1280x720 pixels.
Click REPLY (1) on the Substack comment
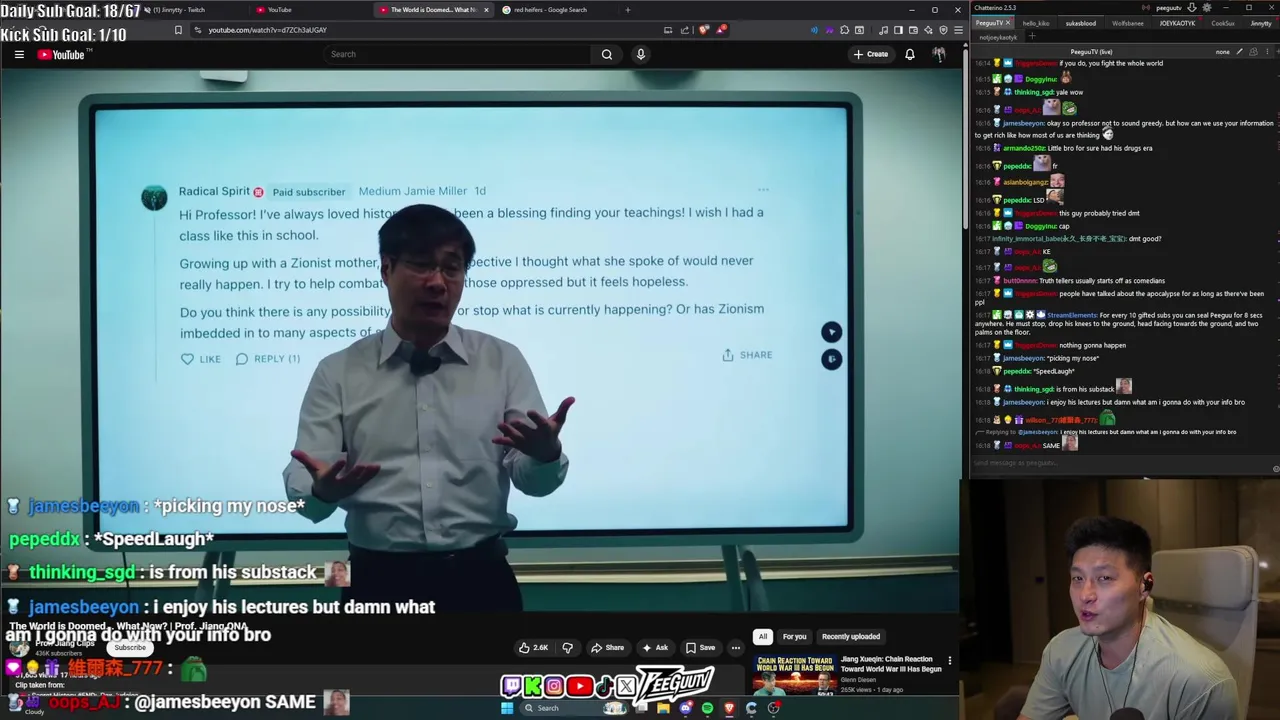[x=268, y=359]
